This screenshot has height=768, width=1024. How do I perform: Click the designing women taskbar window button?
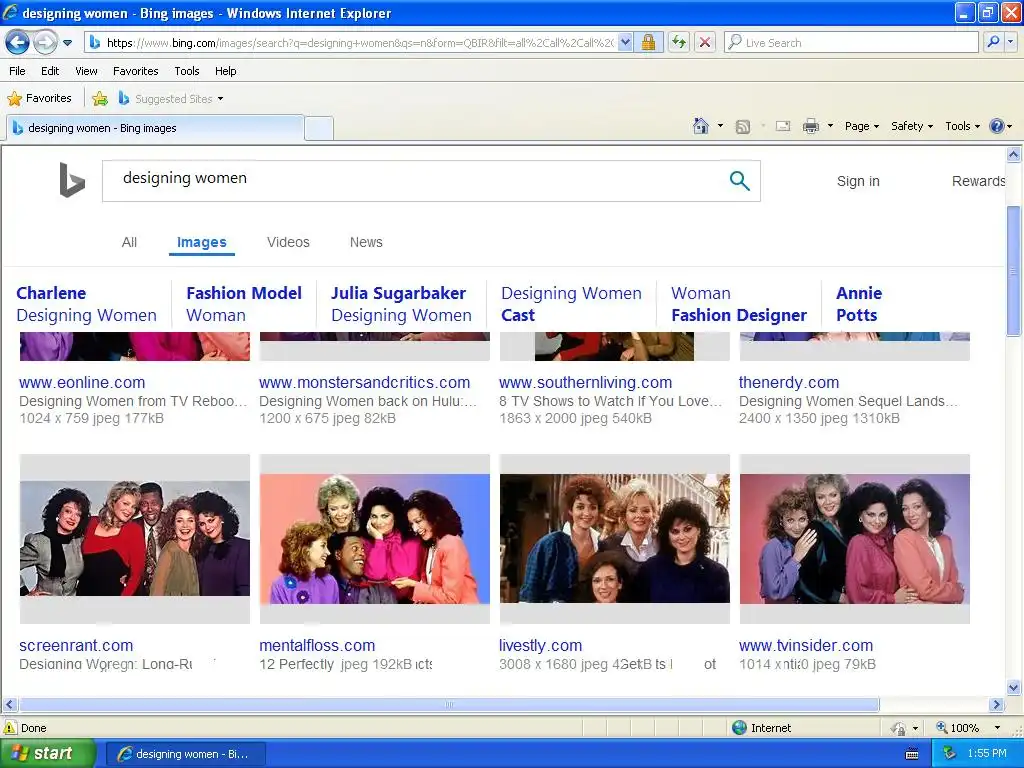point(185,754)
